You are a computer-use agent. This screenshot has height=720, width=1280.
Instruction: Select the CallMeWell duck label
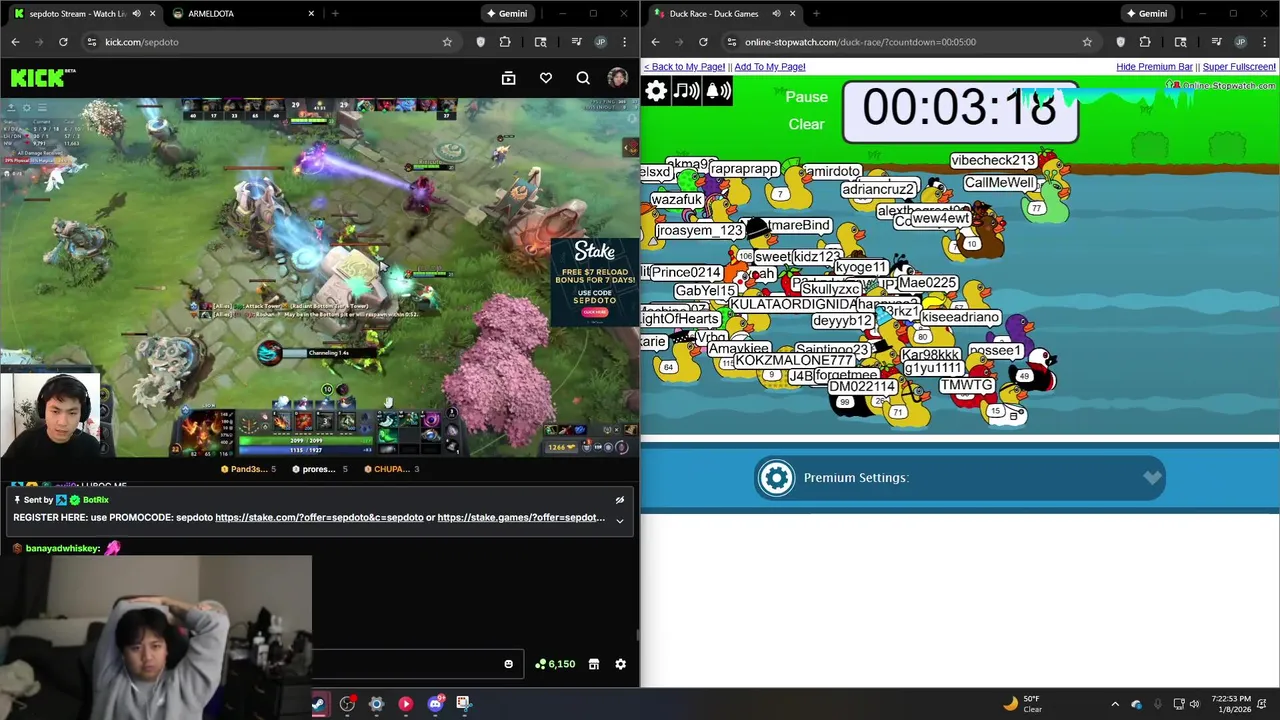999,183
